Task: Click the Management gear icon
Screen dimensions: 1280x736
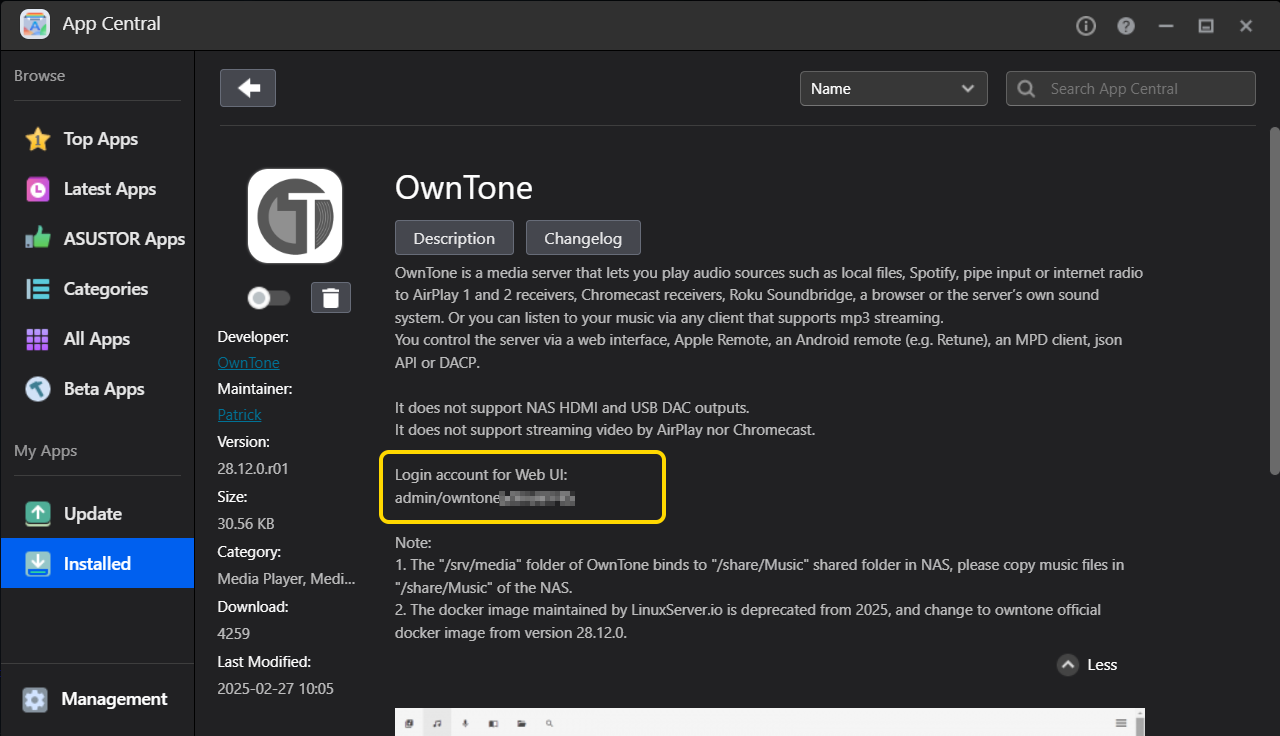Action: pos(35,699)
